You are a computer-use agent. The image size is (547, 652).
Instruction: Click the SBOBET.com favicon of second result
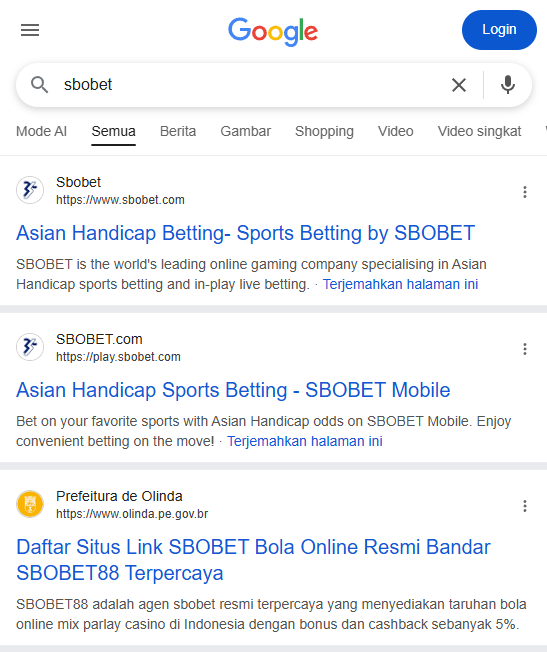point(30,347)
